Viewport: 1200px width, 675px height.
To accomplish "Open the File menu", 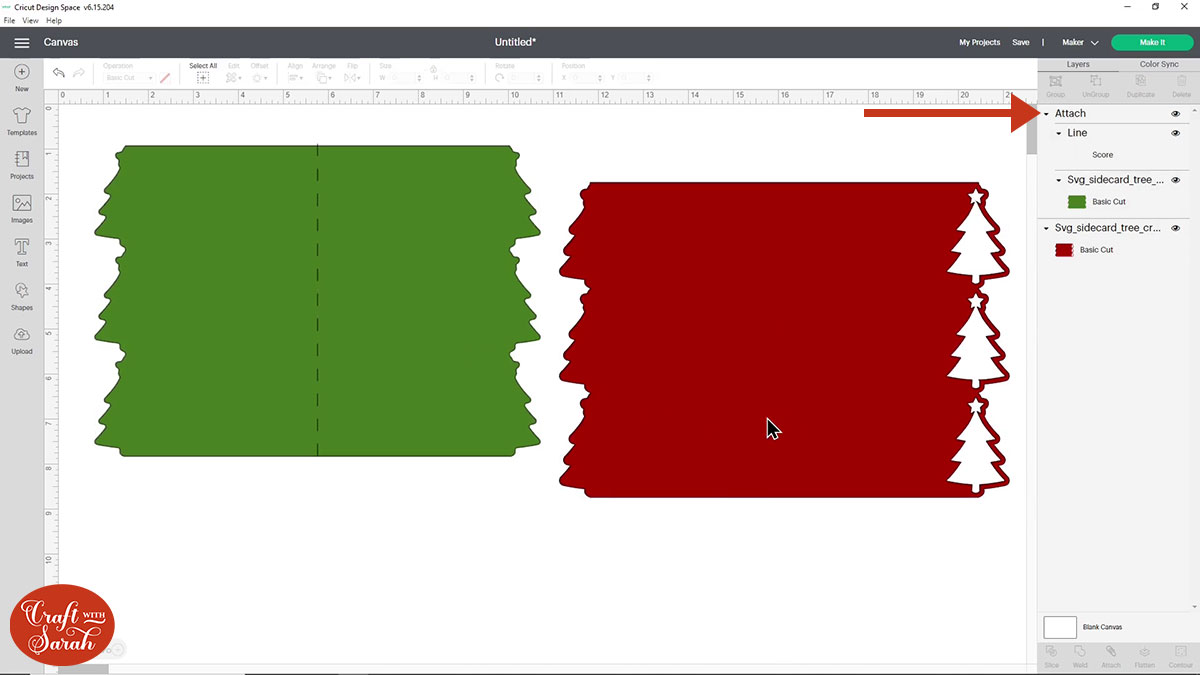I will coord(8,20).
